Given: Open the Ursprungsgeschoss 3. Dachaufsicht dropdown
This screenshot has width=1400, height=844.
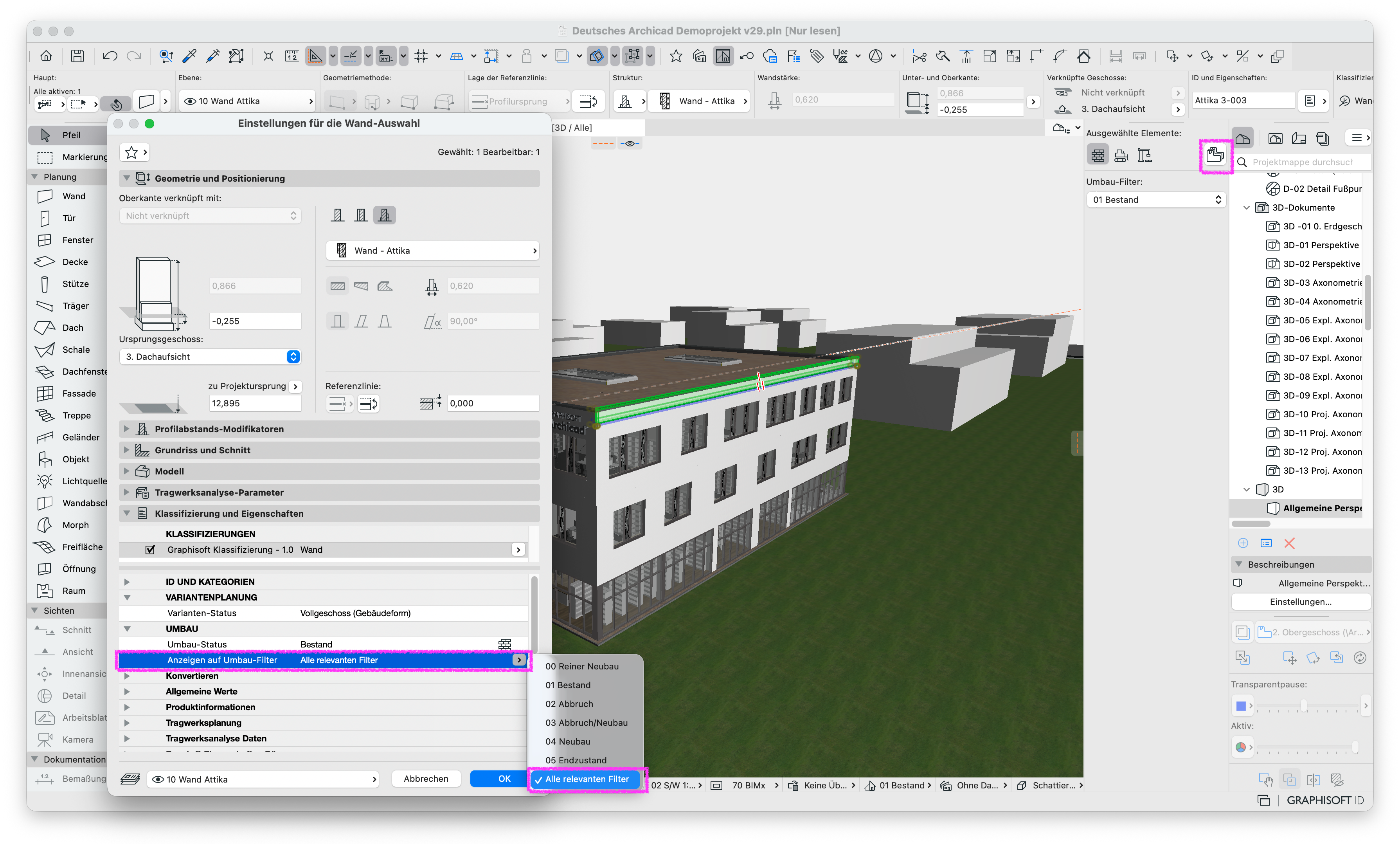Looking at the screenshot, I should pyautogui.click(x=210, y=357).
